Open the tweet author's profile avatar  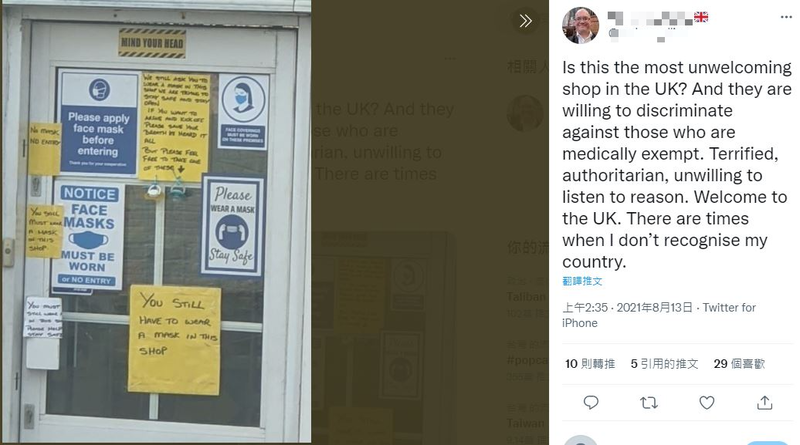click(x=581, y=26)
